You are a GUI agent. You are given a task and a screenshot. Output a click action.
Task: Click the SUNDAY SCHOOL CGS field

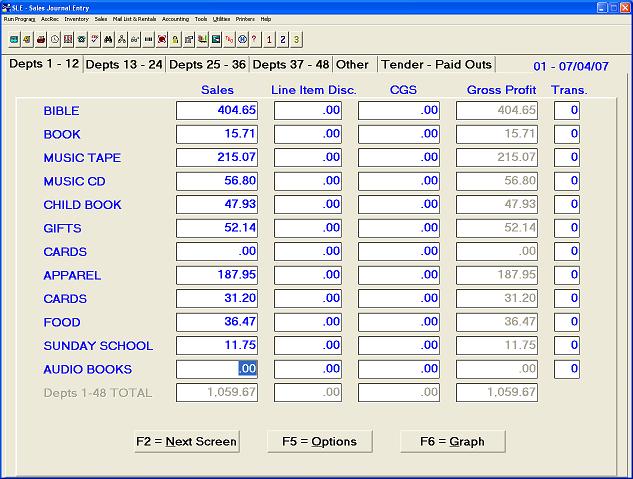[x=398, y=345]
